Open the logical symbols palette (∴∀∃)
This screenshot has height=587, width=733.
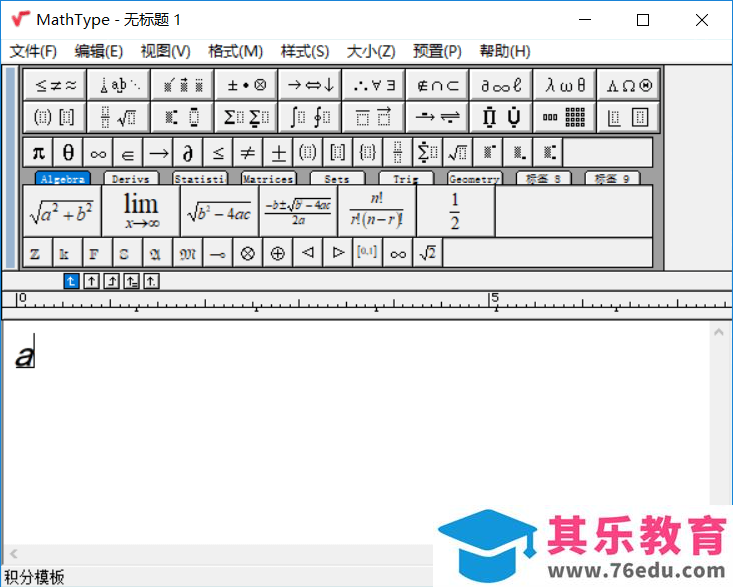(374, 85)
